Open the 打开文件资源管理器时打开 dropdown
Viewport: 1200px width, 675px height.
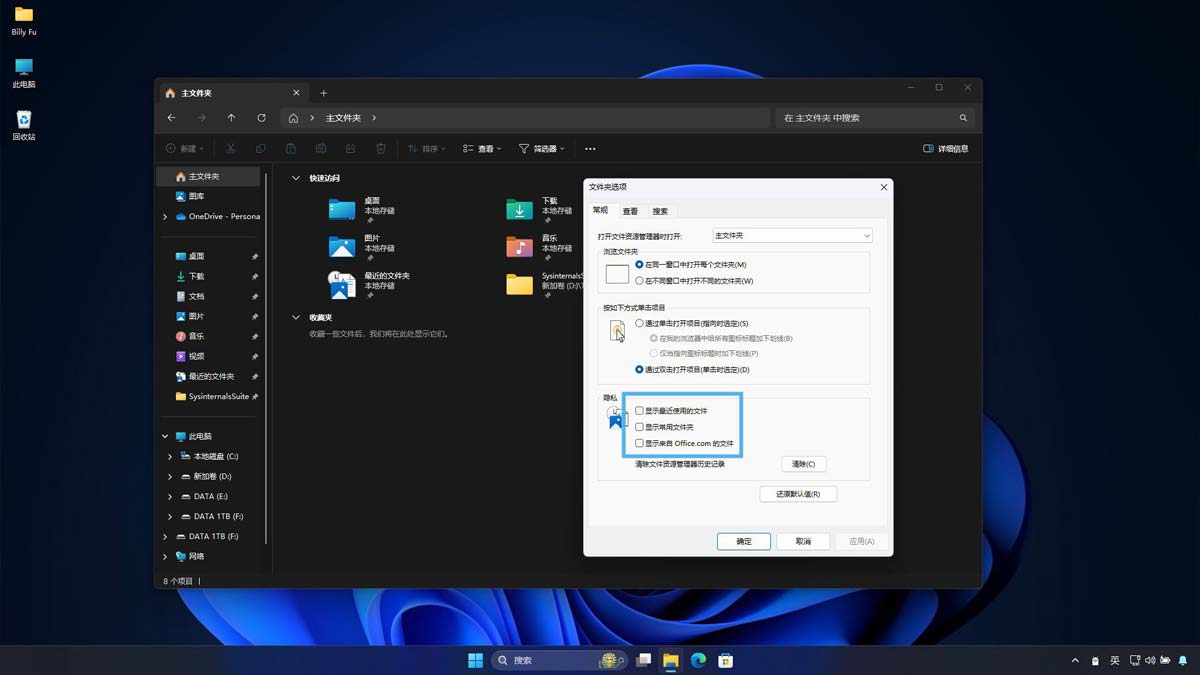[790, 235]
